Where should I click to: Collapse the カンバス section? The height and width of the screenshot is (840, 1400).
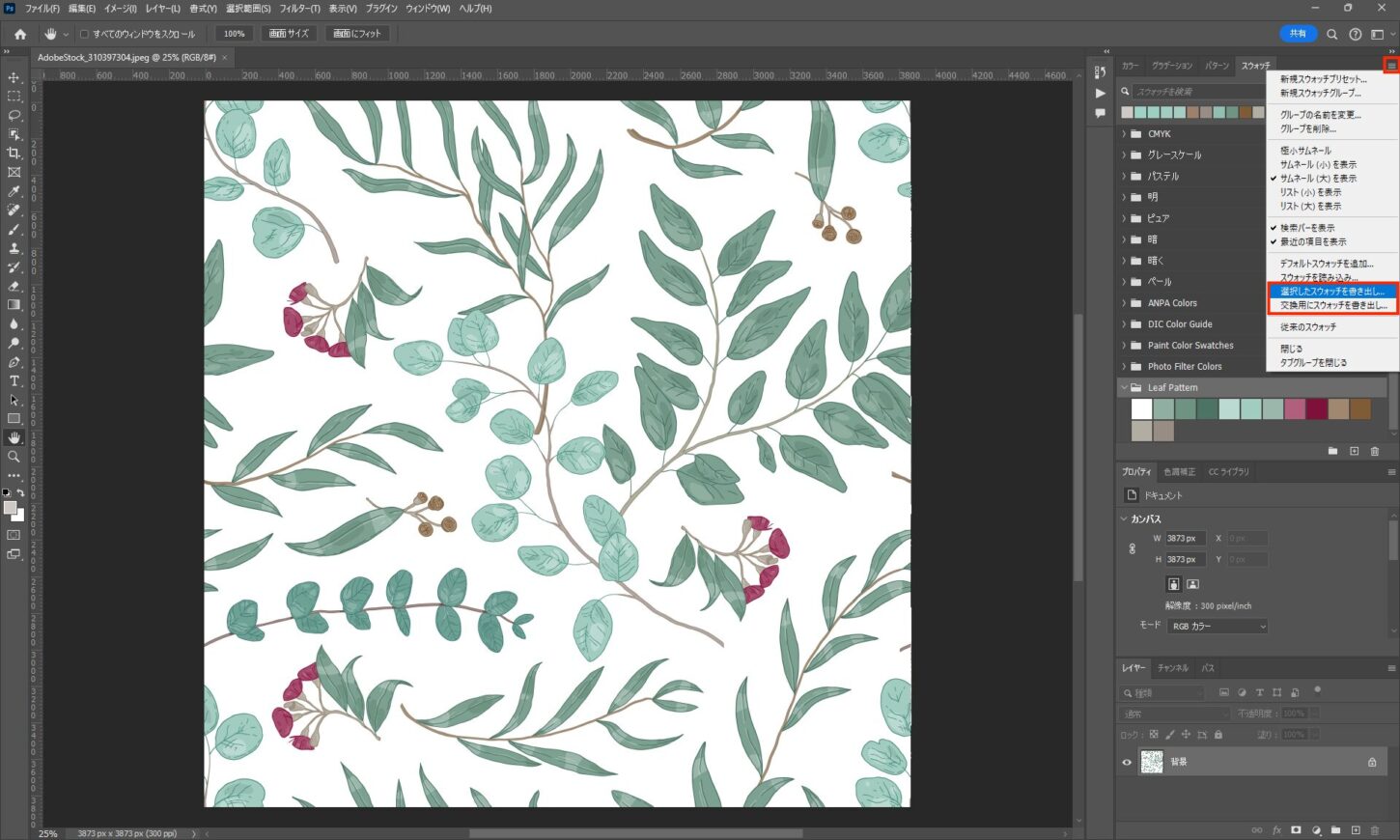(x=1124, y=519)
